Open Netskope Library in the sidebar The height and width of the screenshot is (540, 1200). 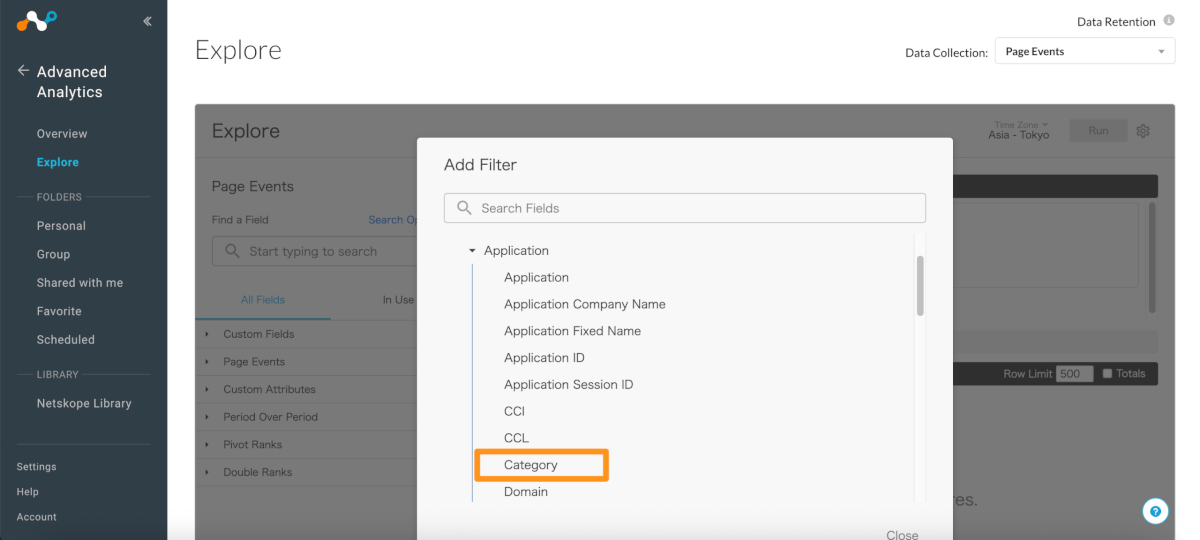pyautogui.click(x=84, y=403)
